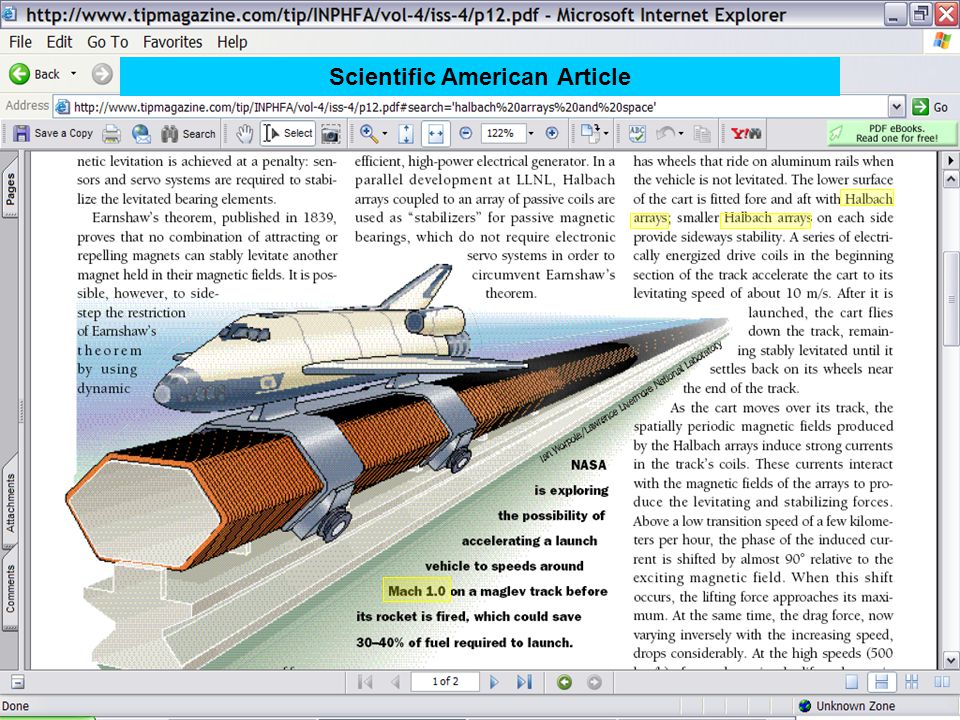Open the Edit menu
Screen dimensions: 960x720
pos(59,42)
